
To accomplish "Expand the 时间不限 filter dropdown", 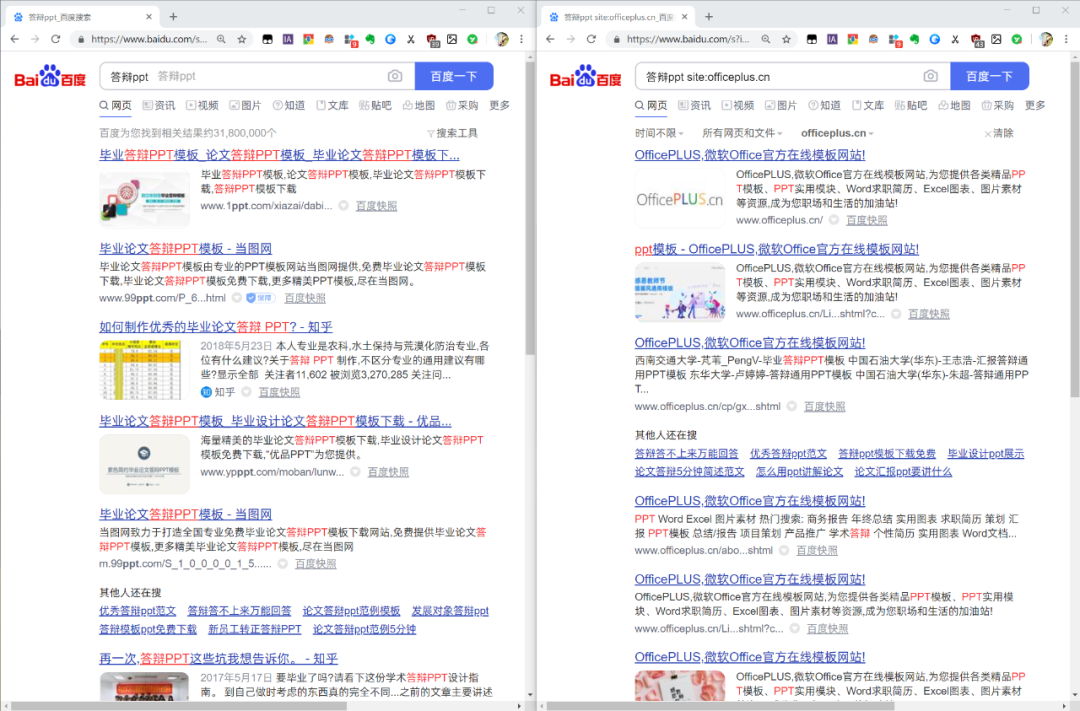I will click(657, 132).
